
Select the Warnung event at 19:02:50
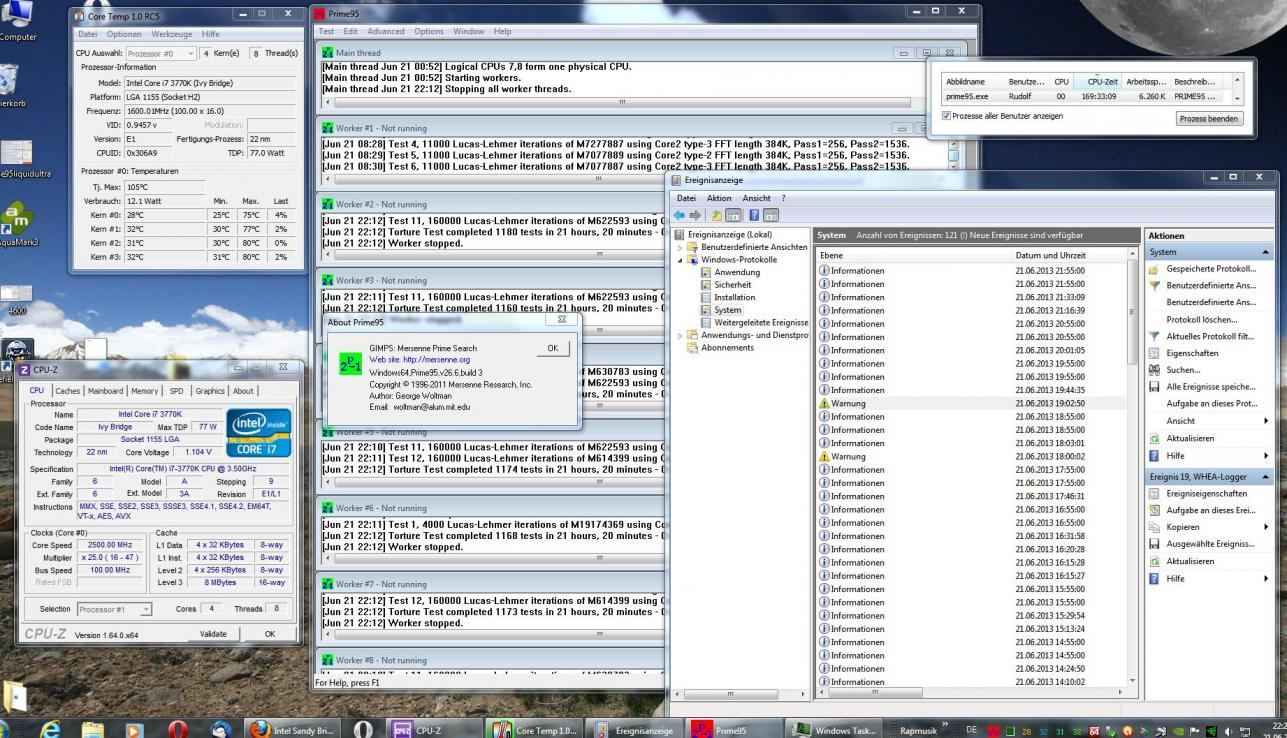point(970,403)
